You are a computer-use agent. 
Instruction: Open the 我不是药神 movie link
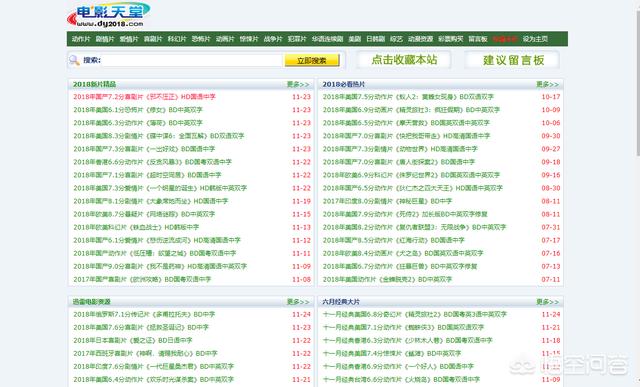[x=160, y=267]
